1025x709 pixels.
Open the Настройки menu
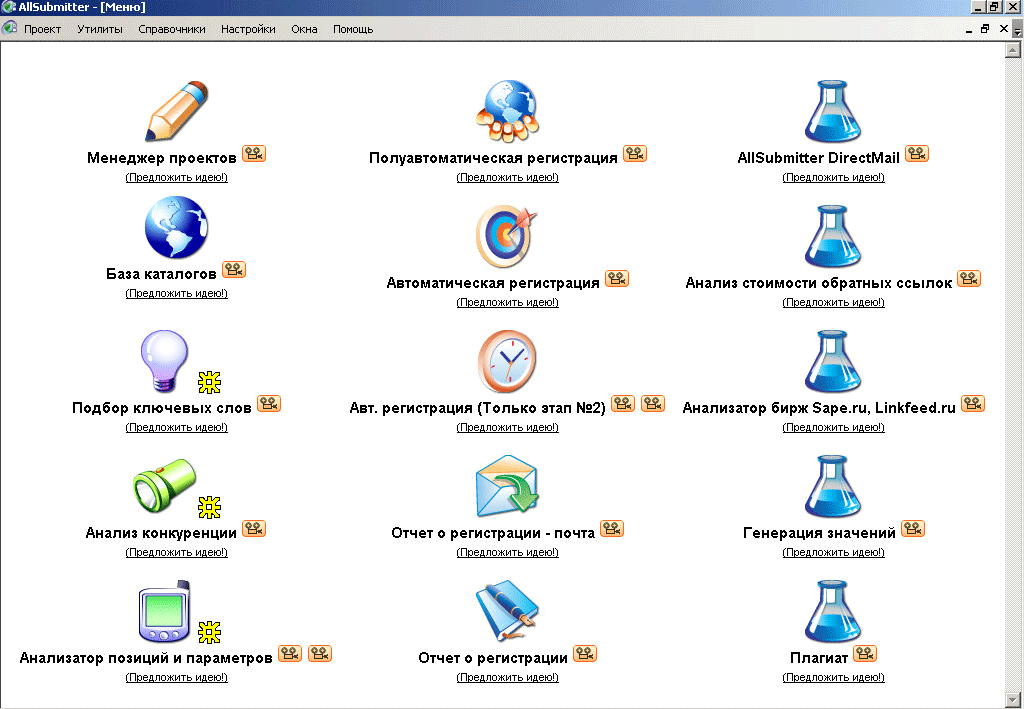[x=248, y=29]
